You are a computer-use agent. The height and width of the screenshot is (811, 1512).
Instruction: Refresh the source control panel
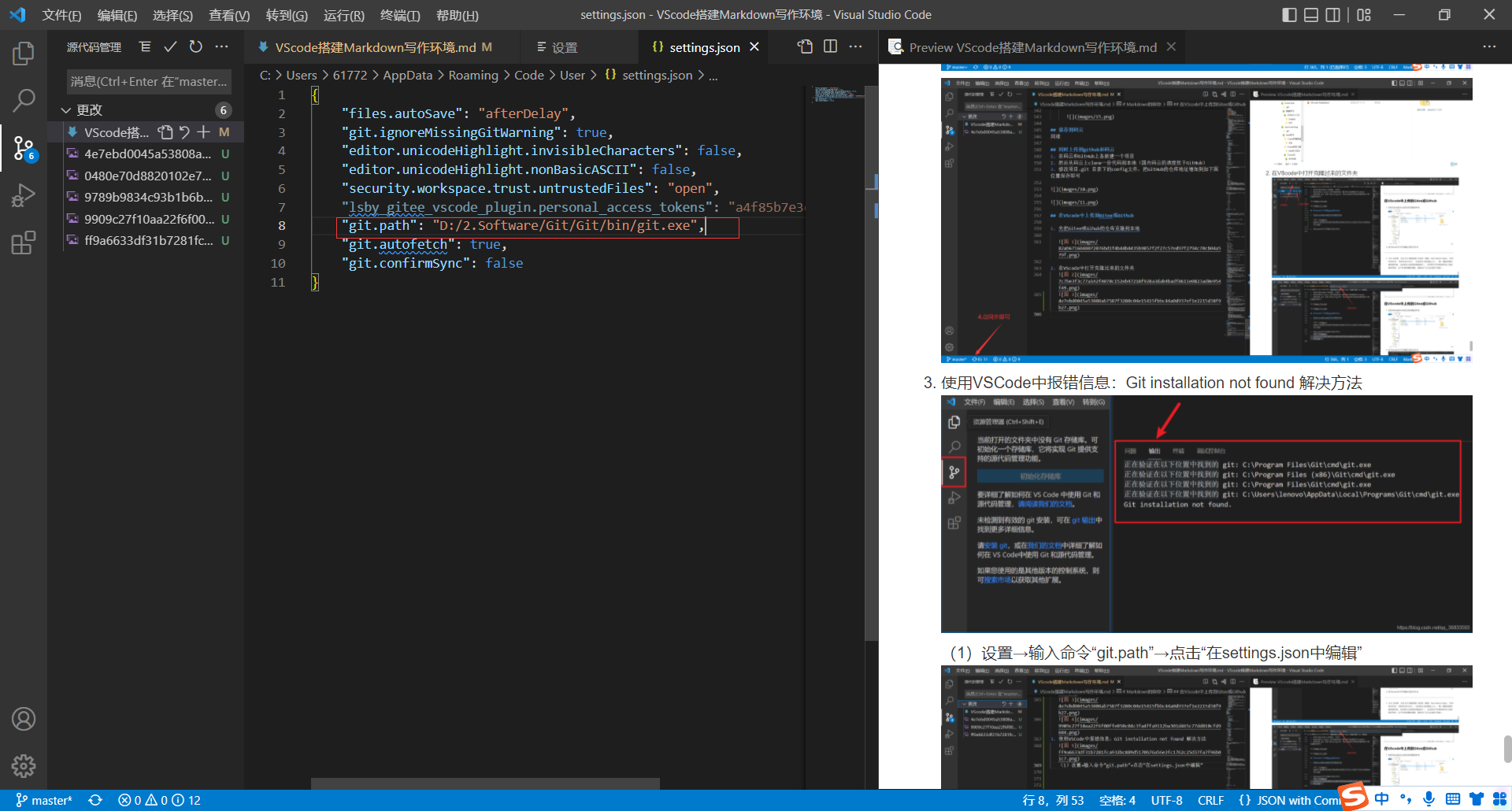pos(196,47)
